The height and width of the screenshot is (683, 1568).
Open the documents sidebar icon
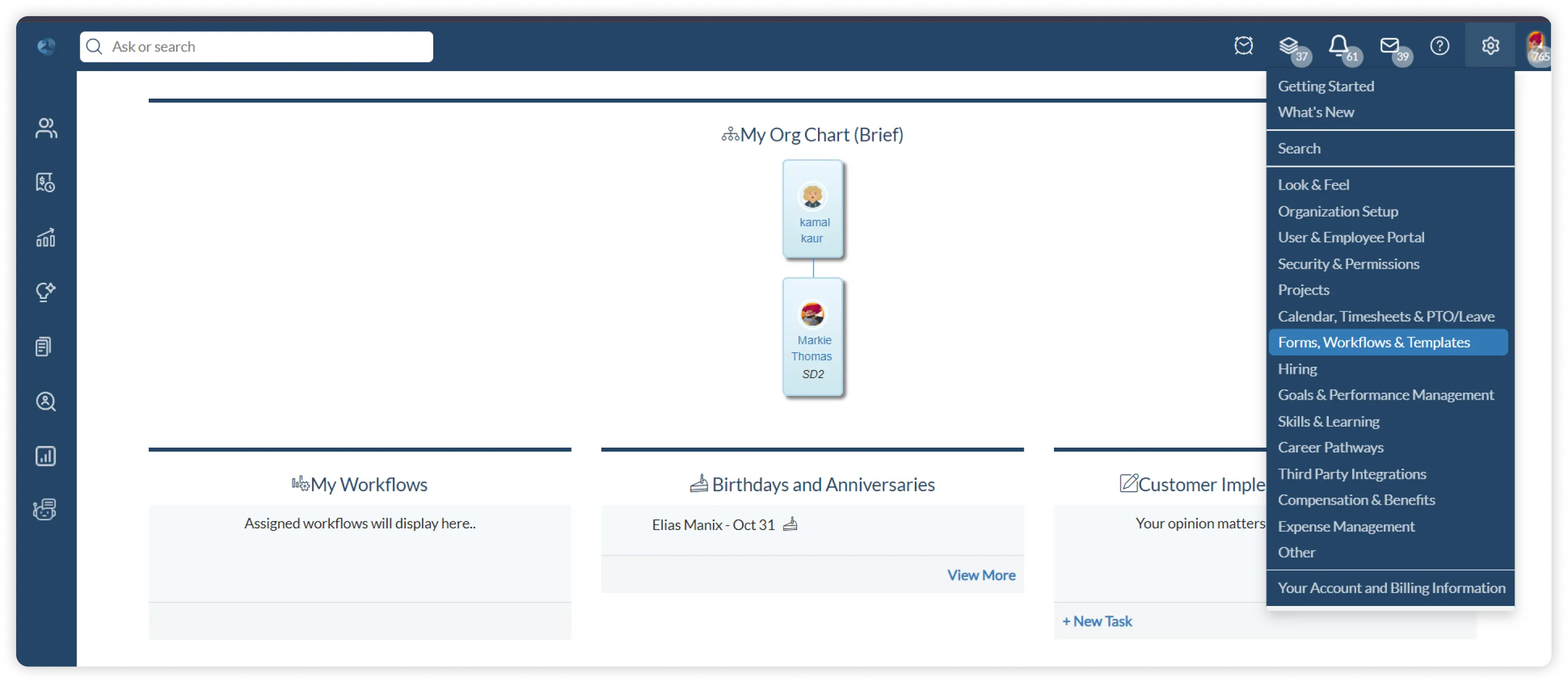pyautogui.click(x=44, y=346)
